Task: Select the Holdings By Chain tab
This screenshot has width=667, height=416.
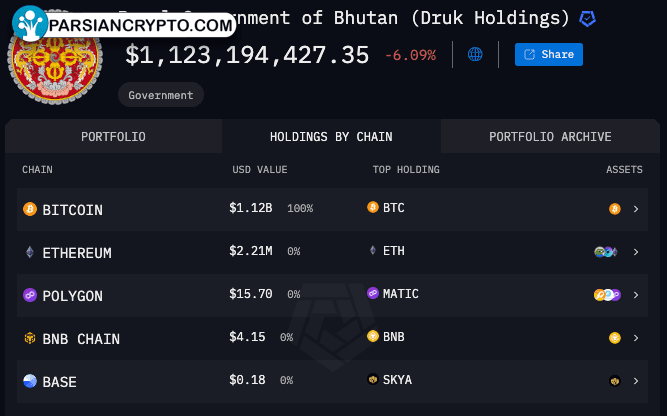Action: (331, 137)
